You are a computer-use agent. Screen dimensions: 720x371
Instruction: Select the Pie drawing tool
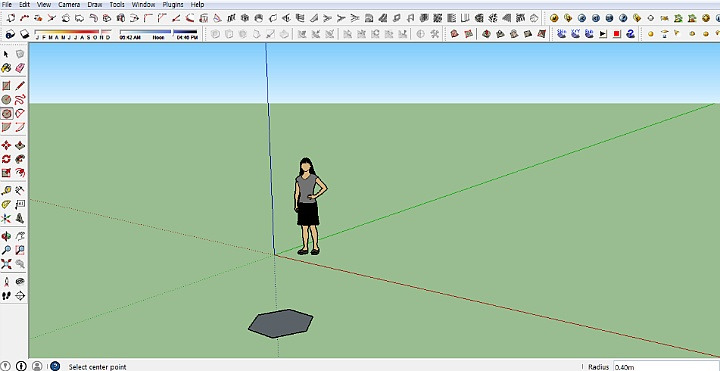tap(6, 127)
